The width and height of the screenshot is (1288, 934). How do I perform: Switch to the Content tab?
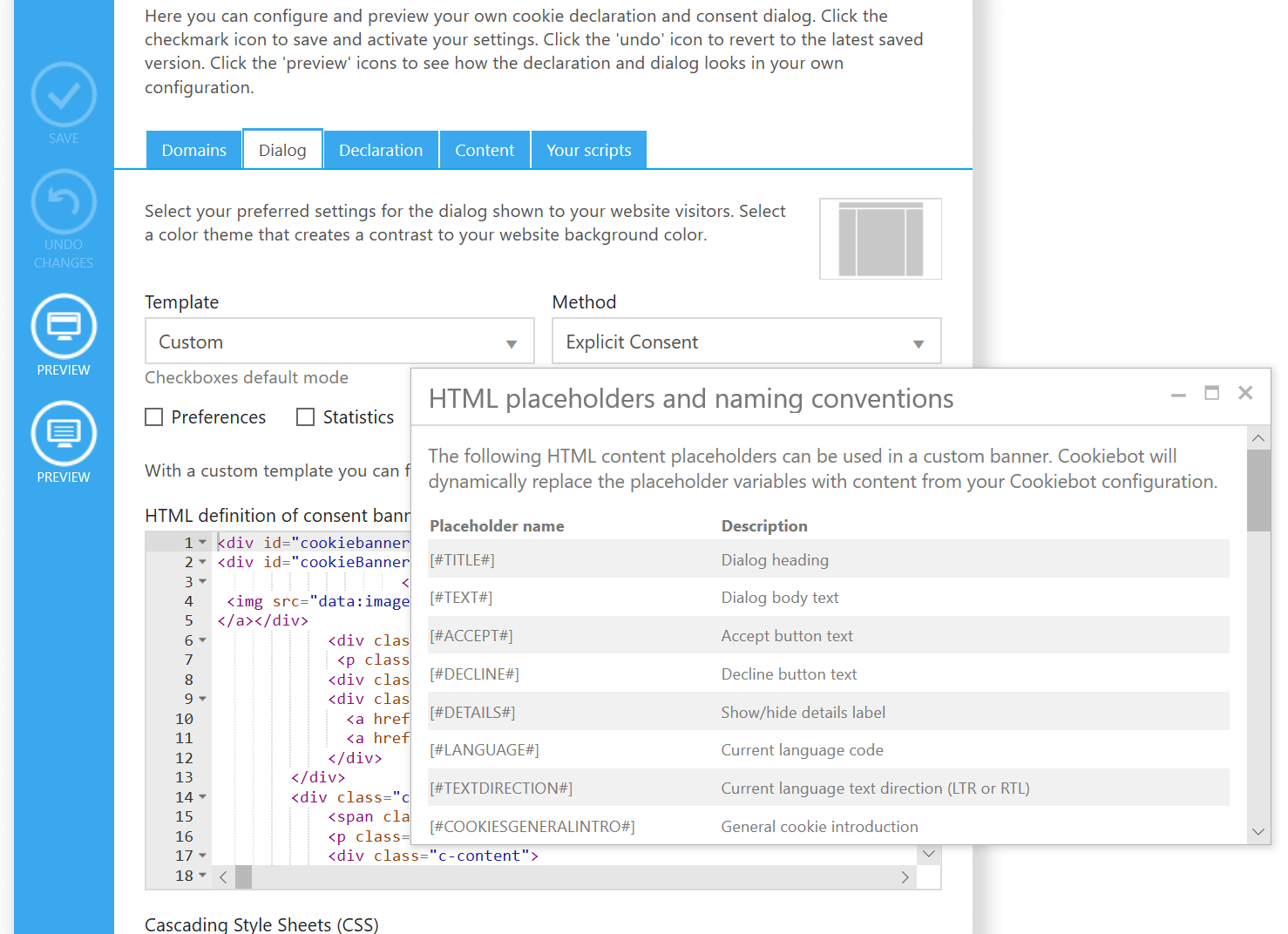click(x=485, y=149)
